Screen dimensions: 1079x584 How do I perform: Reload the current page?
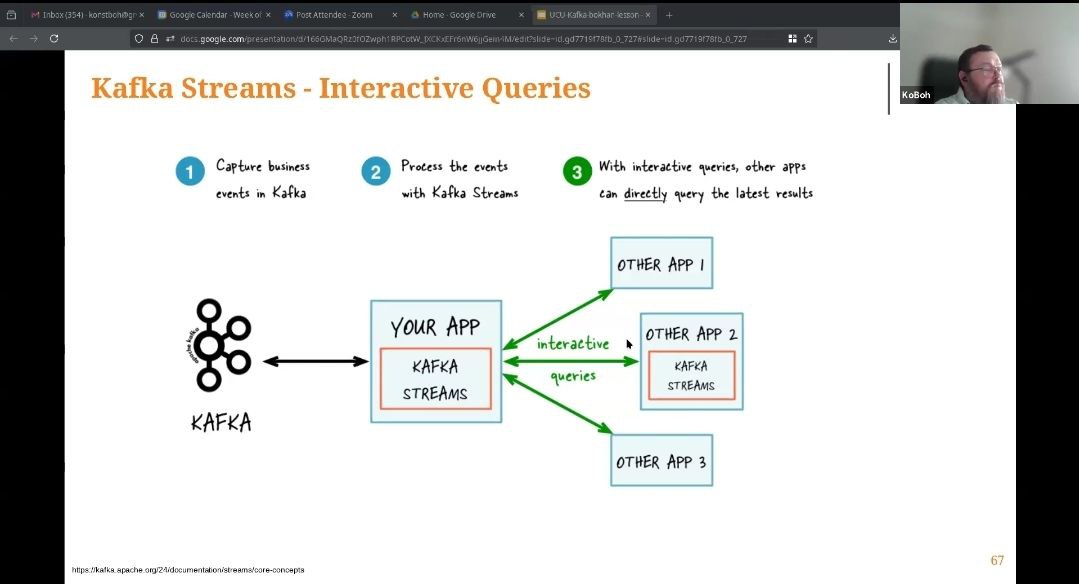click(x=54, y=39)
